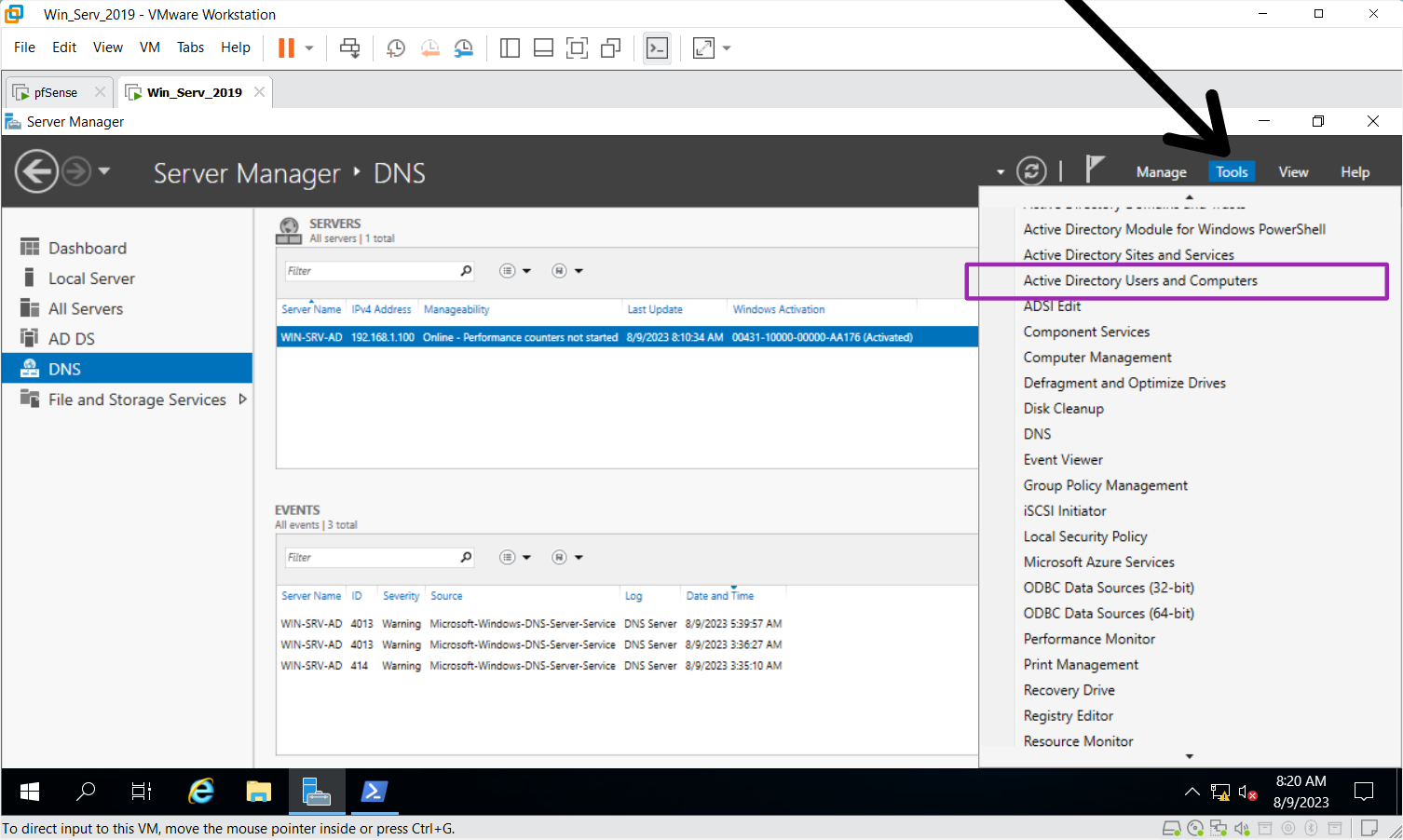Open Action Center notification icon

tap(1364, 792)
